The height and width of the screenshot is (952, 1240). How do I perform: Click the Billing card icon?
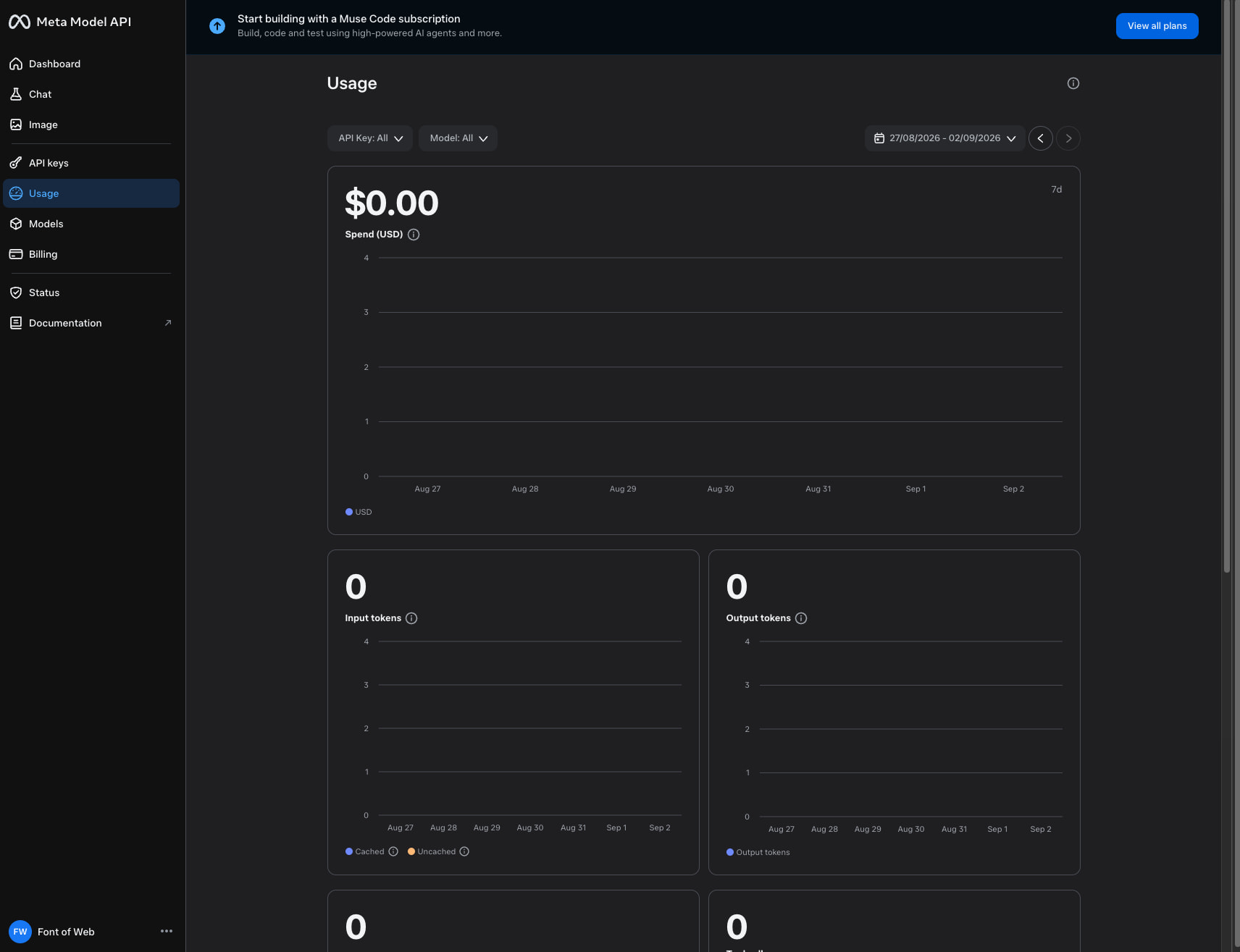point(16,254)
